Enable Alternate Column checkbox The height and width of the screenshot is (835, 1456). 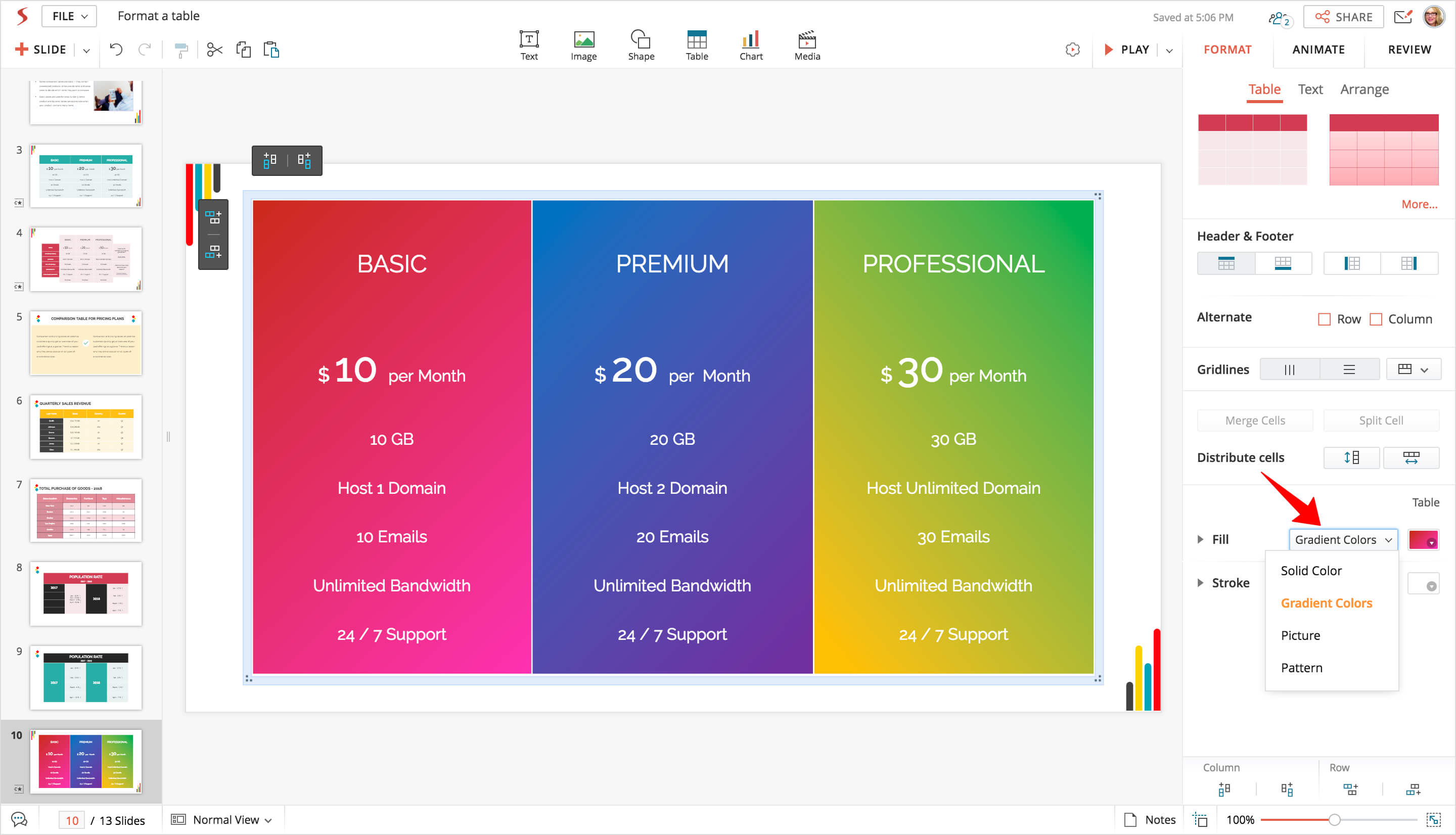click(1375, 319)
